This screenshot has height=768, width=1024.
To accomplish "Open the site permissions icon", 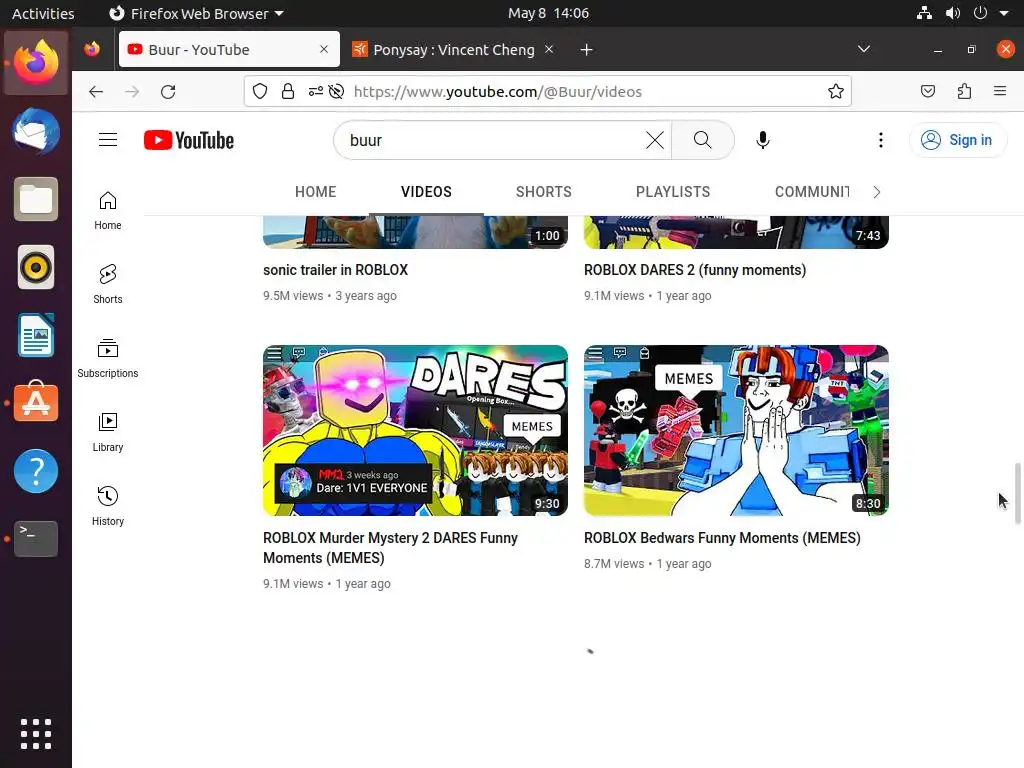I will 316,91.
